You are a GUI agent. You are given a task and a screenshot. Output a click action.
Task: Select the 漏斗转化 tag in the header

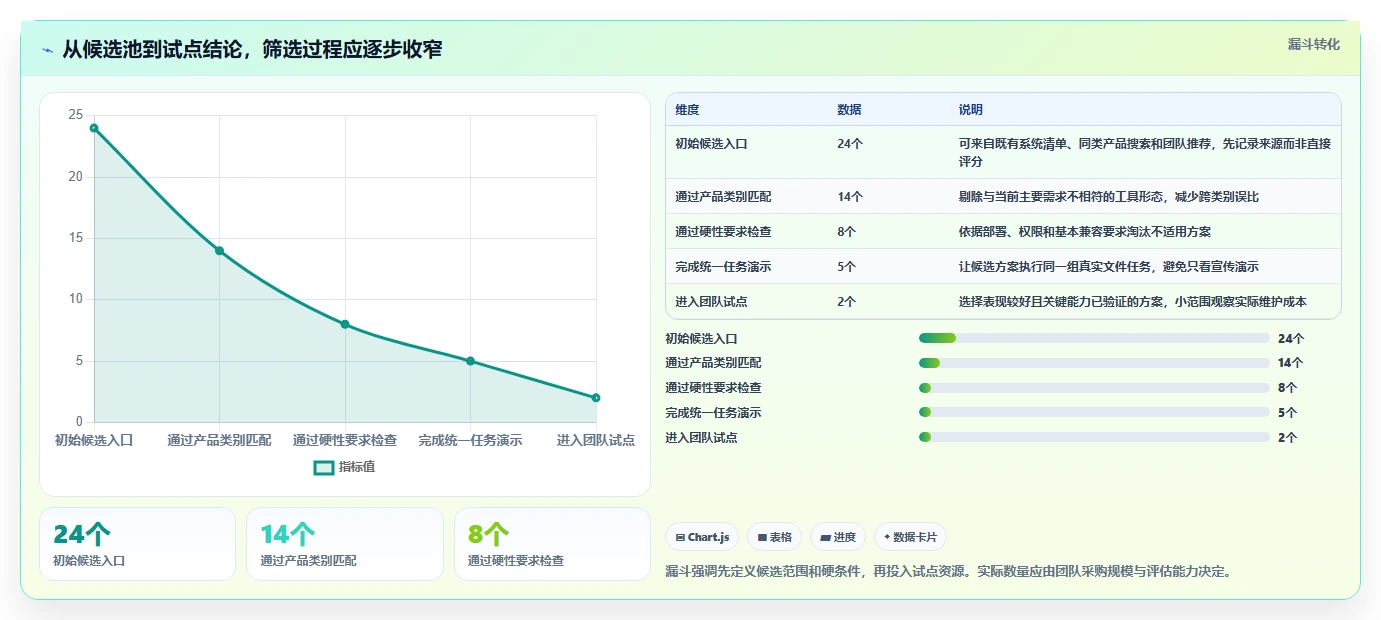(1313, 44)
